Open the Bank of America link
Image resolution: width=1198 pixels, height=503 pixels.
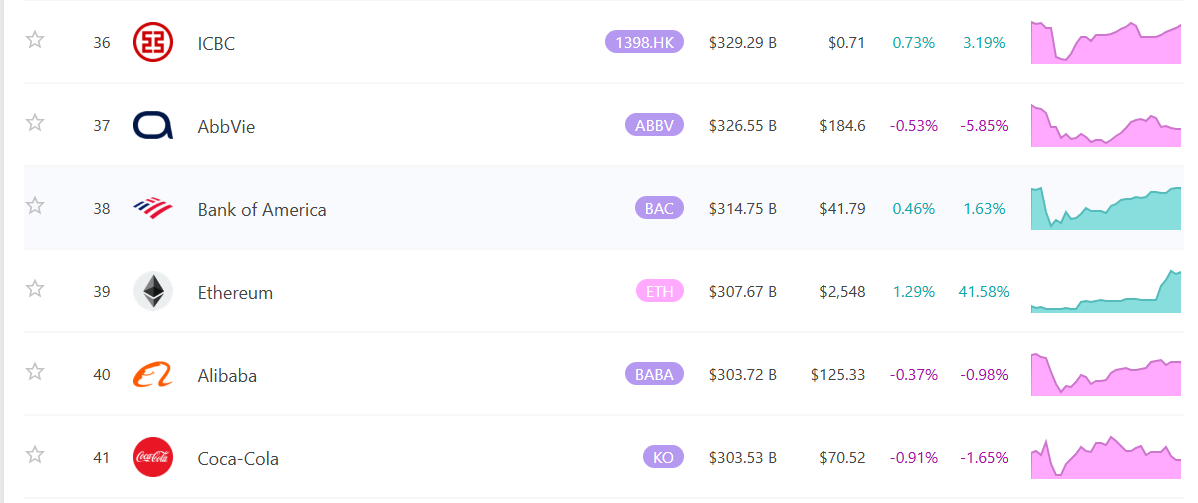[x=262, y=209]
